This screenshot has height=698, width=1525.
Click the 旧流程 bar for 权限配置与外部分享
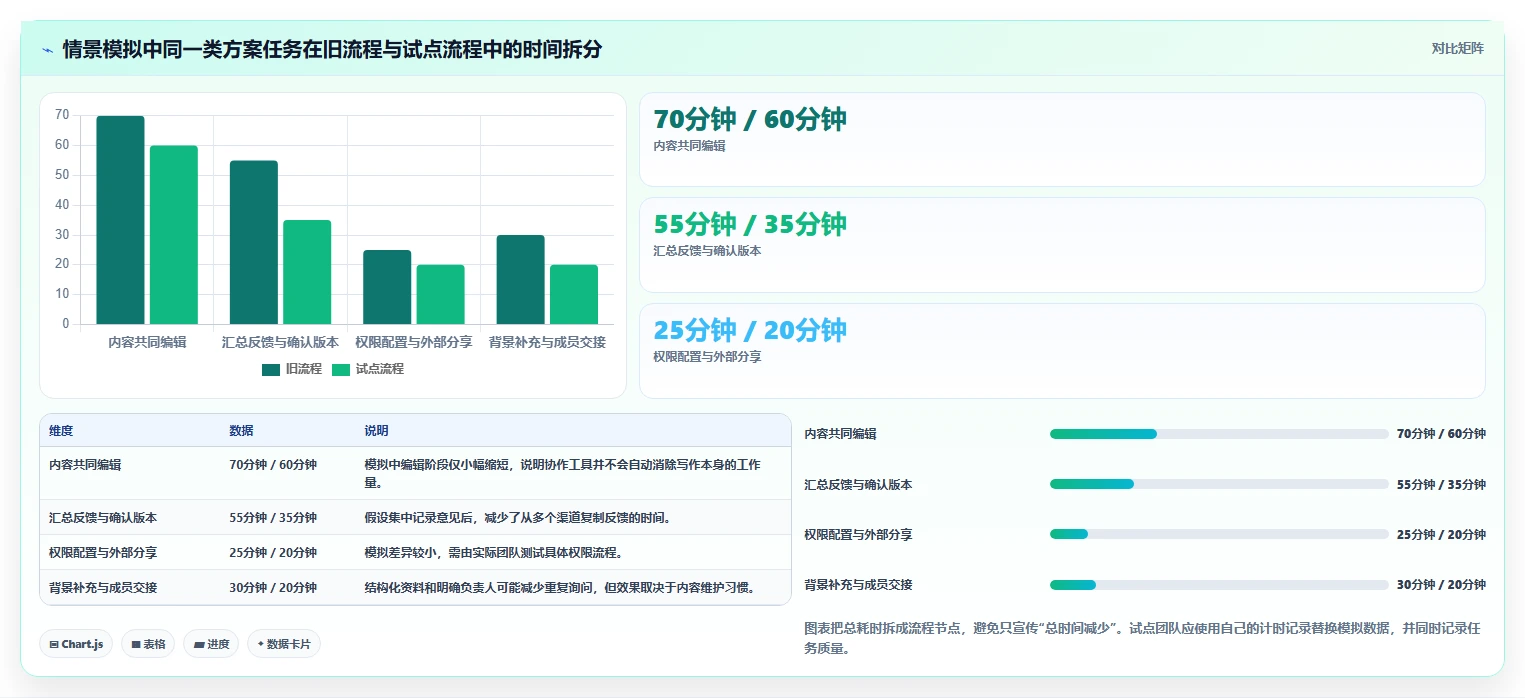(x=387, y=287)
